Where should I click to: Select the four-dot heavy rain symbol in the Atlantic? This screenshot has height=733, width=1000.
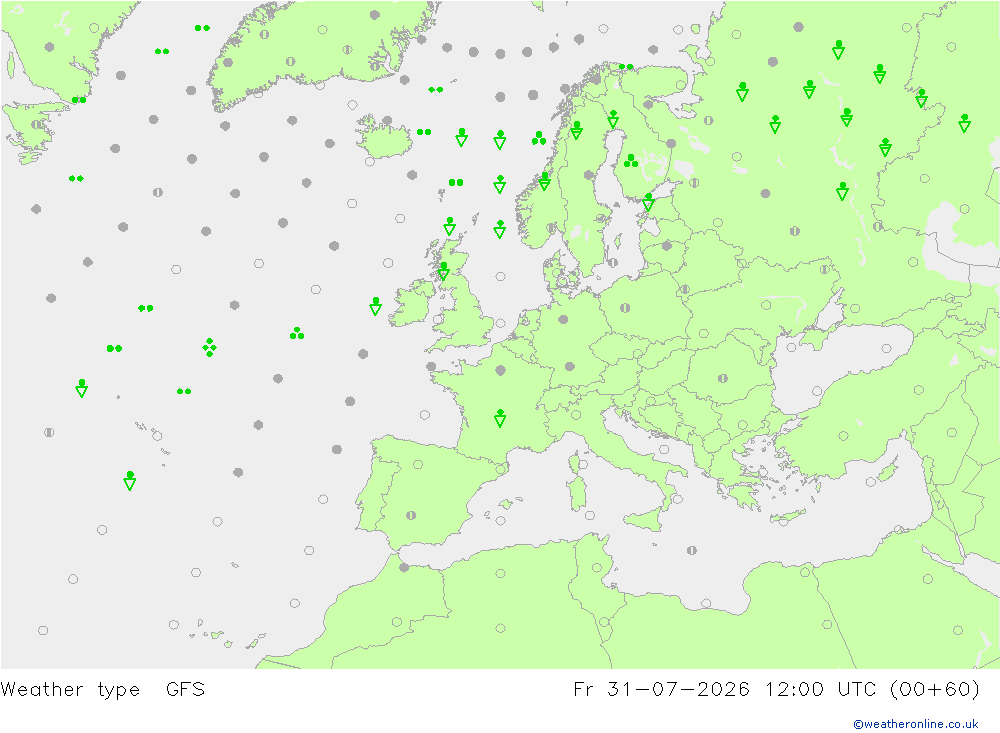pos(209,348)
